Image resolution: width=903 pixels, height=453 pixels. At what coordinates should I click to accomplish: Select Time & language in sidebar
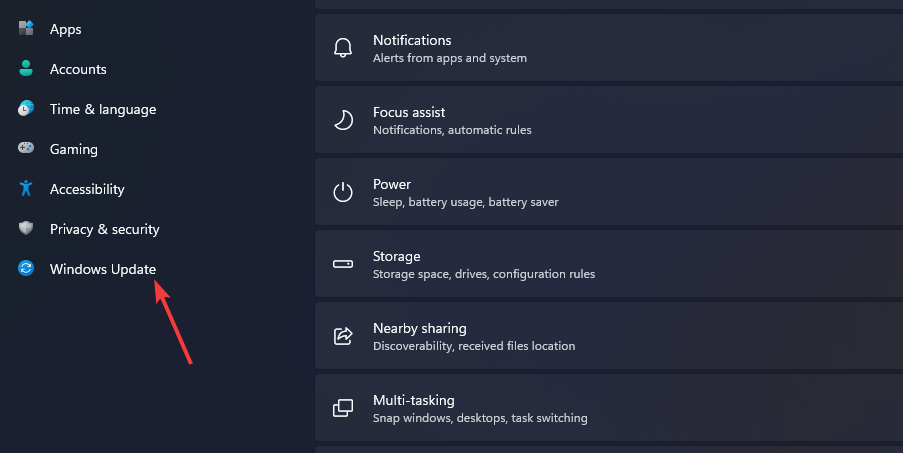[x=103, y=109]
